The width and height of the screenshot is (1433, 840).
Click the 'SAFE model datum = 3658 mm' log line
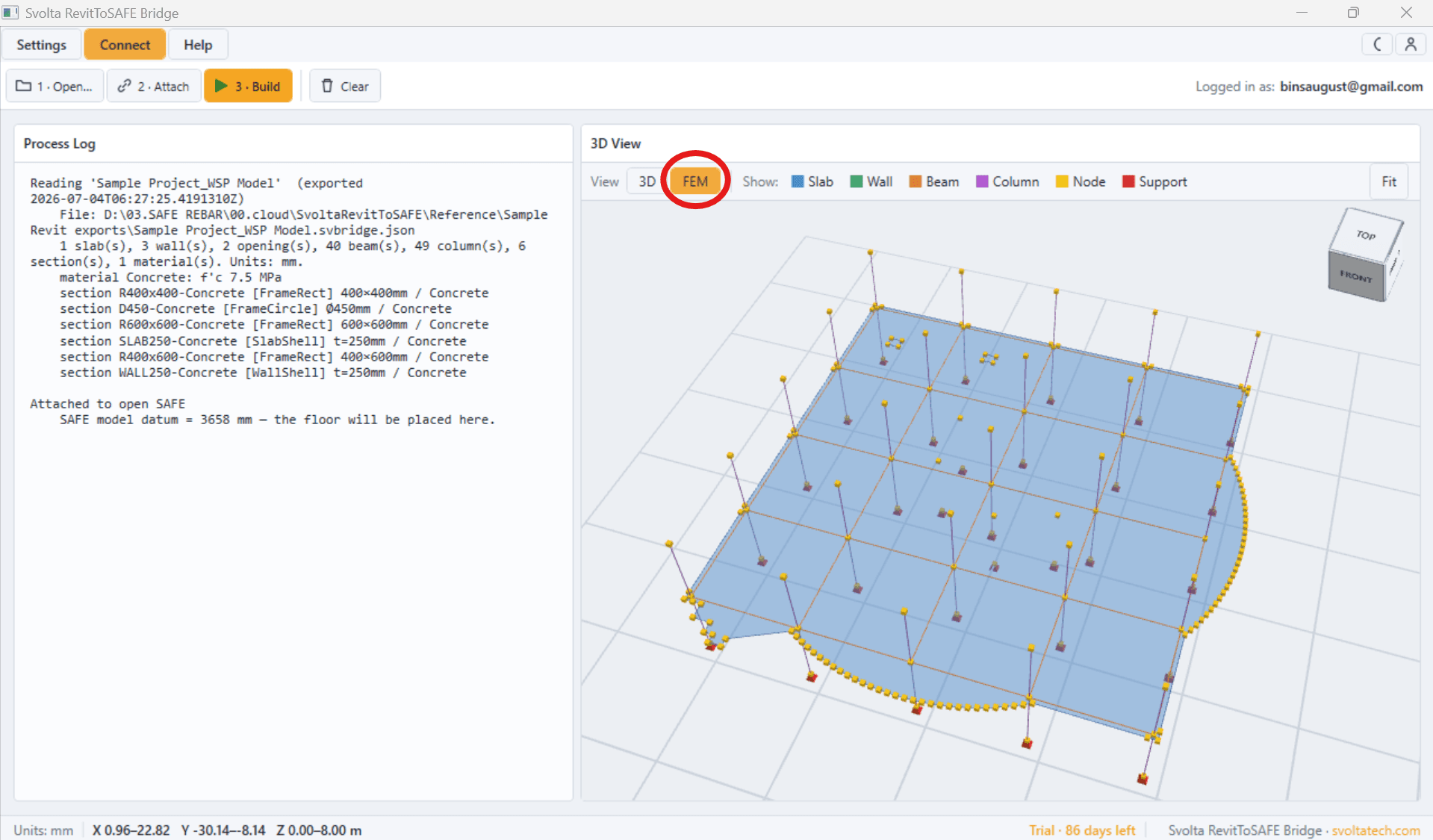277,420
